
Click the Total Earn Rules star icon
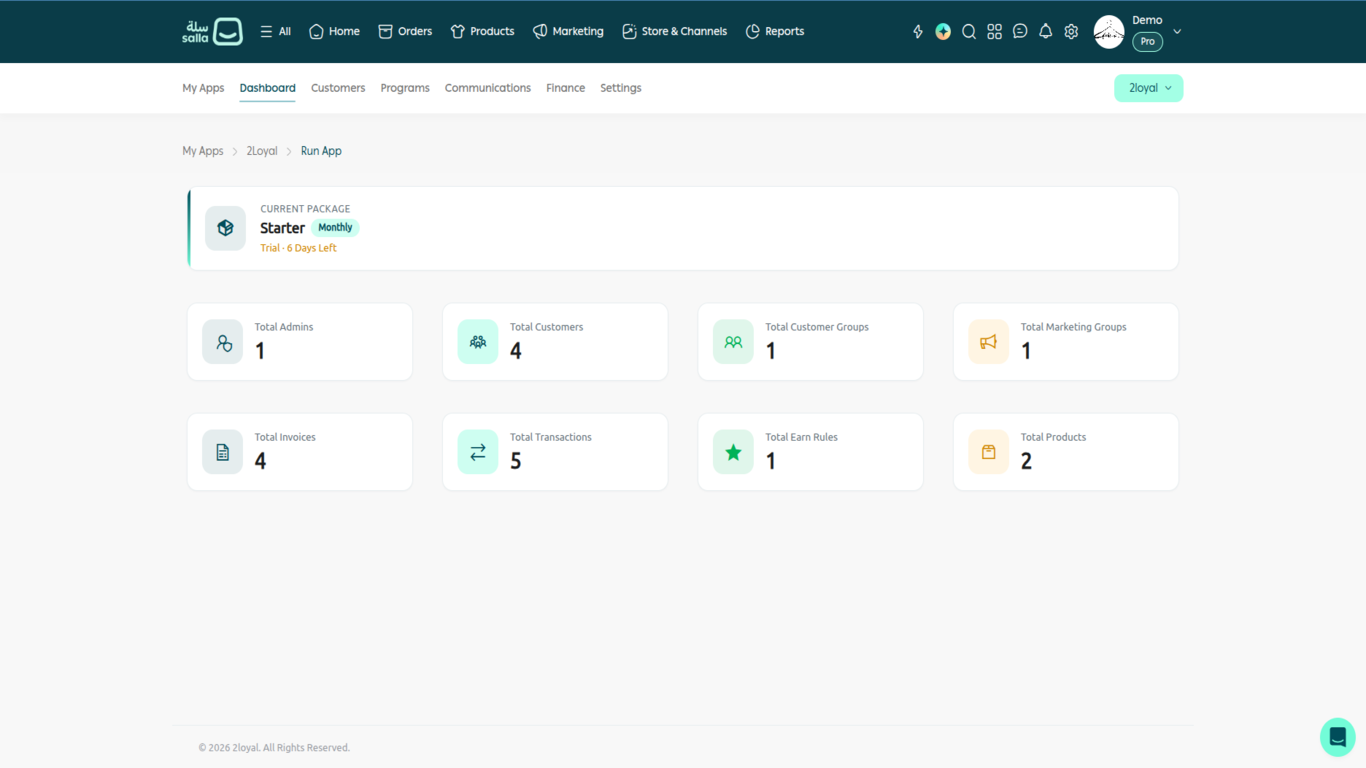733,452
